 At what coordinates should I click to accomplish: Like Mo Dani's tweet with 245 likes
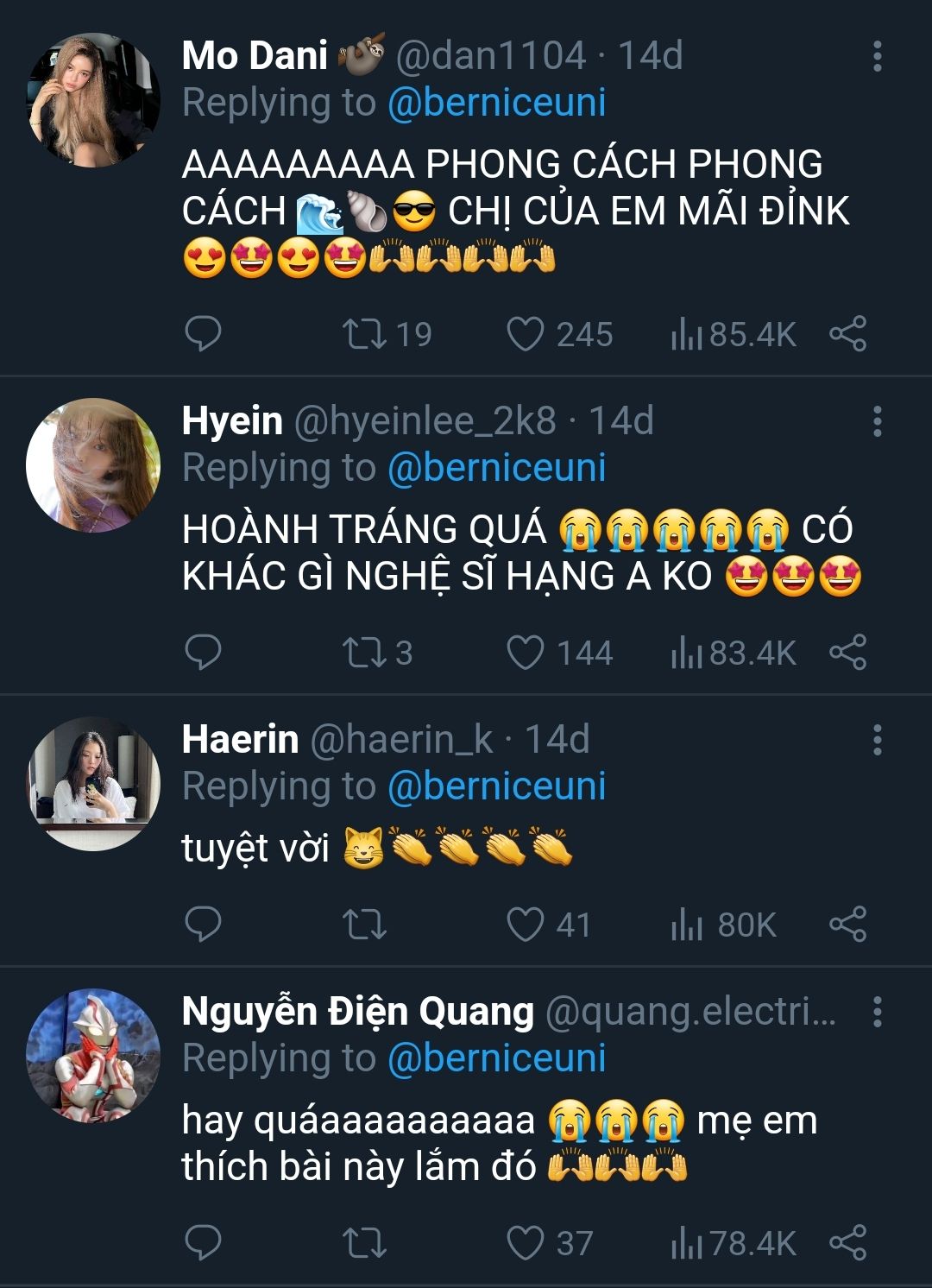pyautogui.click(x=559, y=334)
